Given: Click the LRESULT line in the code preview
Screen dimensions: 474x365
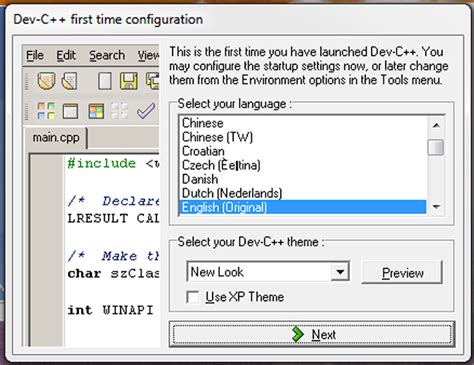Looking at the screenshot, I should point(113,218).
